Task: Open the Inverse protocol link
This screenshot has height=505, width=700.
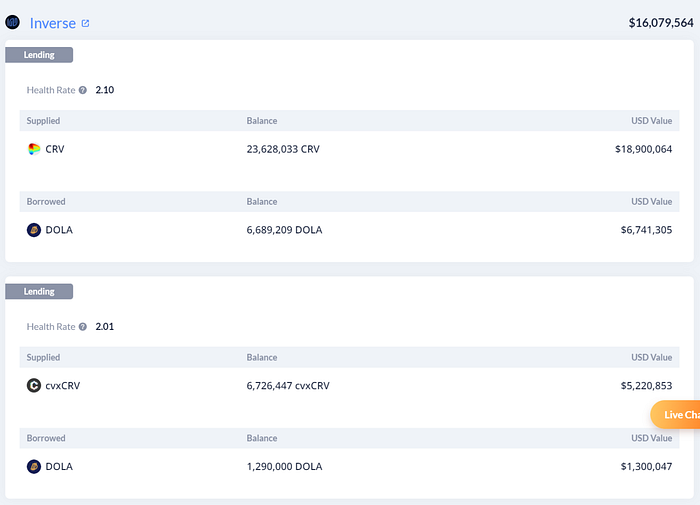Action: coord(53,23)
